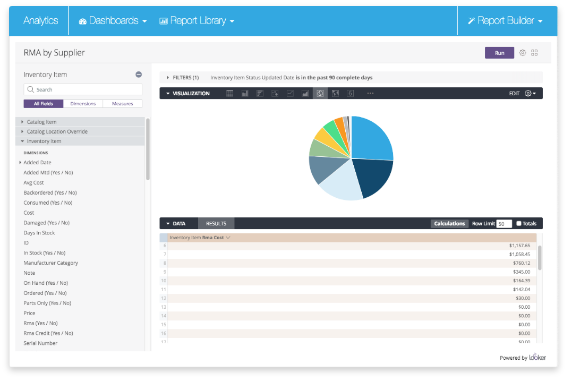Open Inventory Item Rma Cost column menu

click(x=228, y=238)
